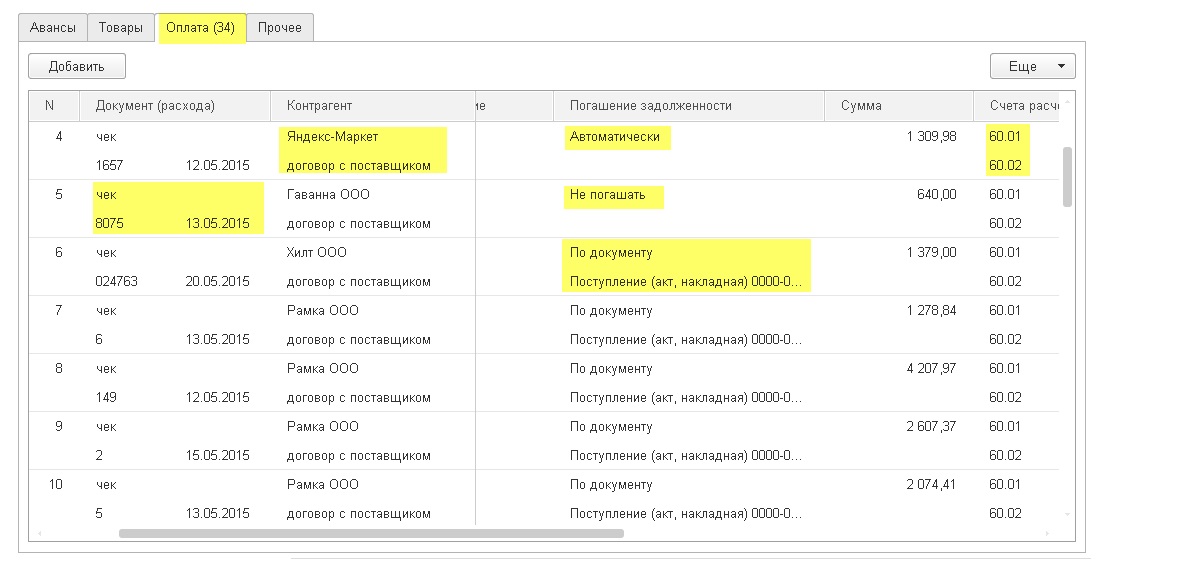Click the amount 1 278,84
Image resolution: width=1188 pixels, height=566 pixels.
tap(931, 311)
